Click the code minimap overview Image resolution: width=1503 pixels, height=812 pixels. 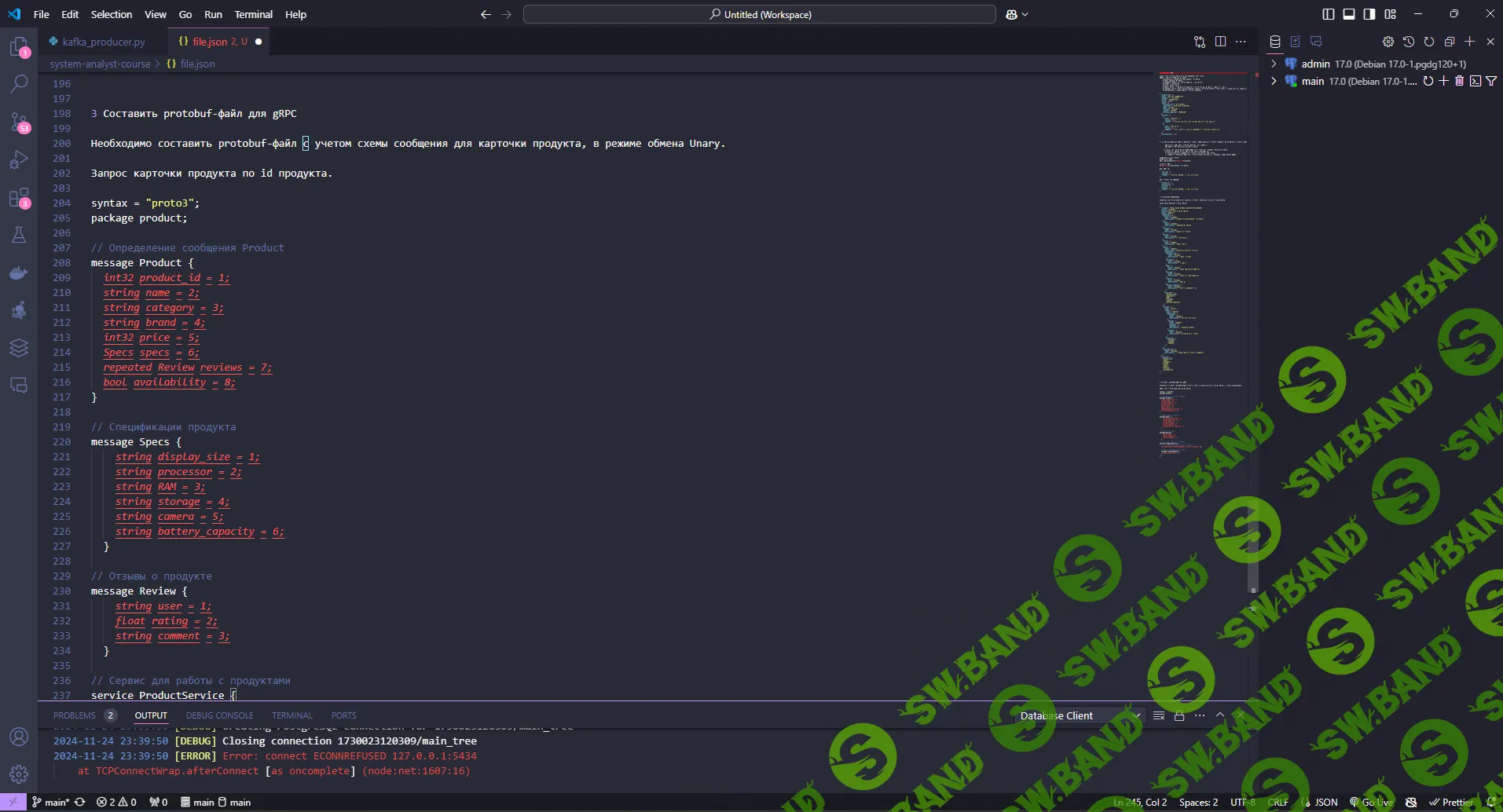point(1202,263)
